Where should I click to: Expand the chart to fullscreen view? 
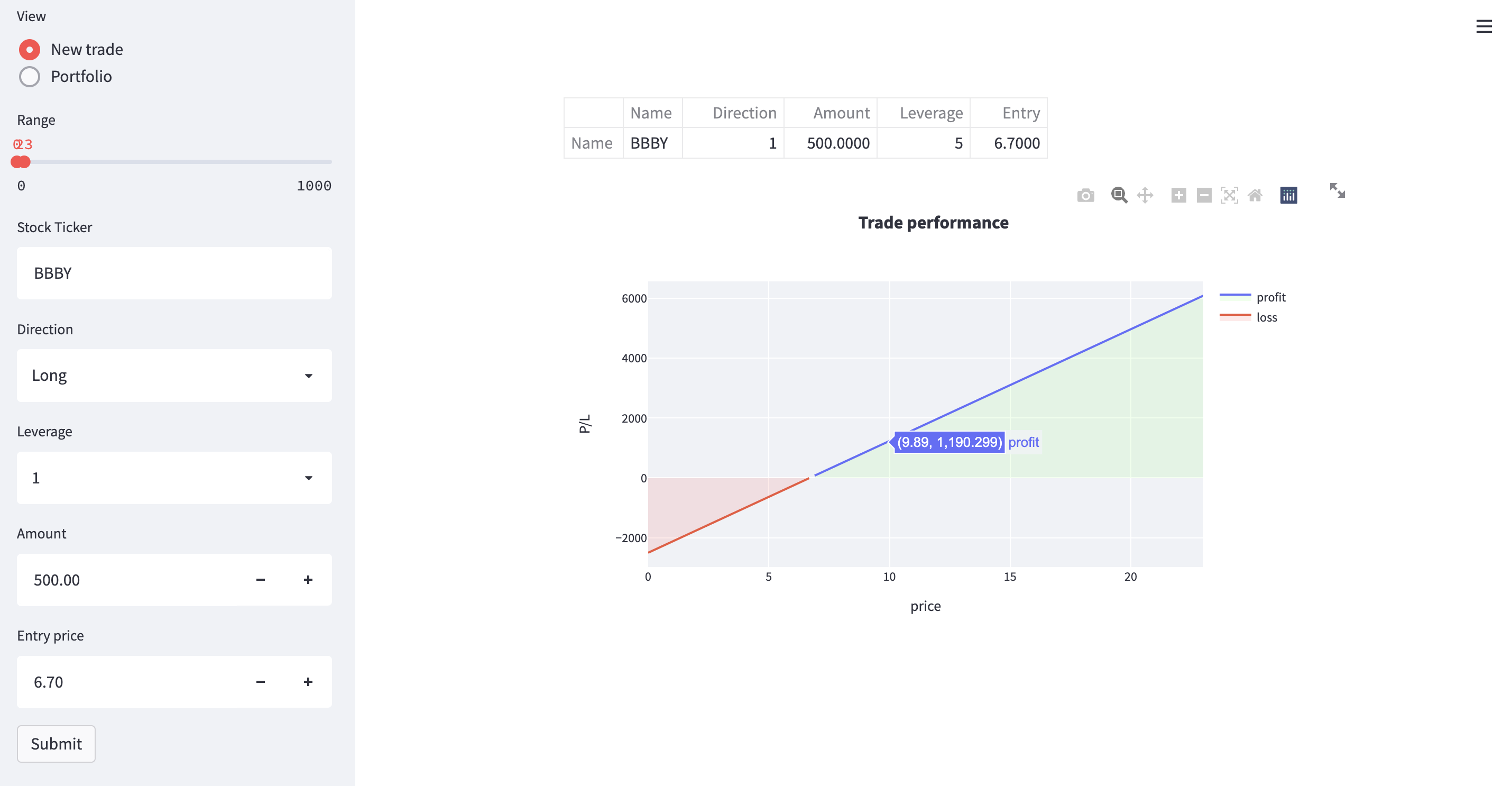[1337, 192]
